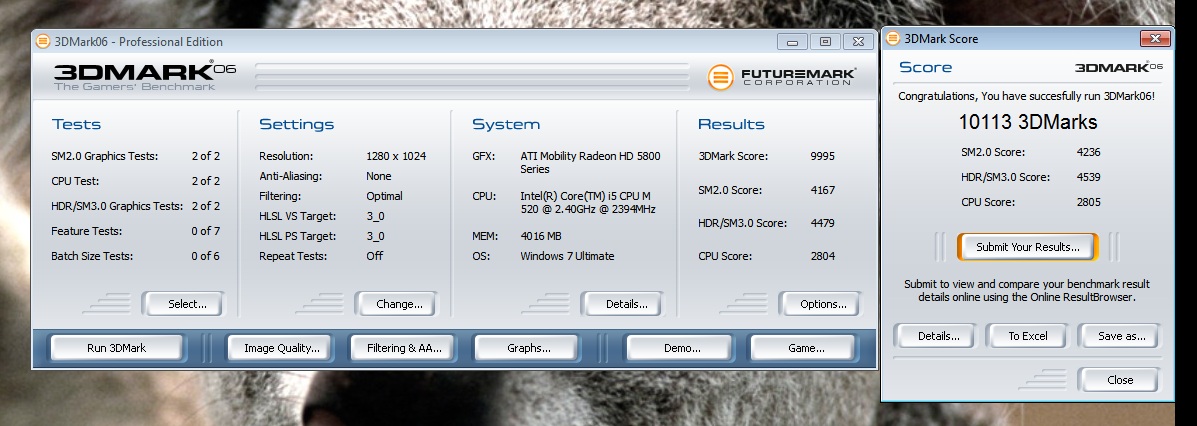Click HDR/SM3.0 Graphics Tests label
1197x426 pixels.
pos(117,206)
